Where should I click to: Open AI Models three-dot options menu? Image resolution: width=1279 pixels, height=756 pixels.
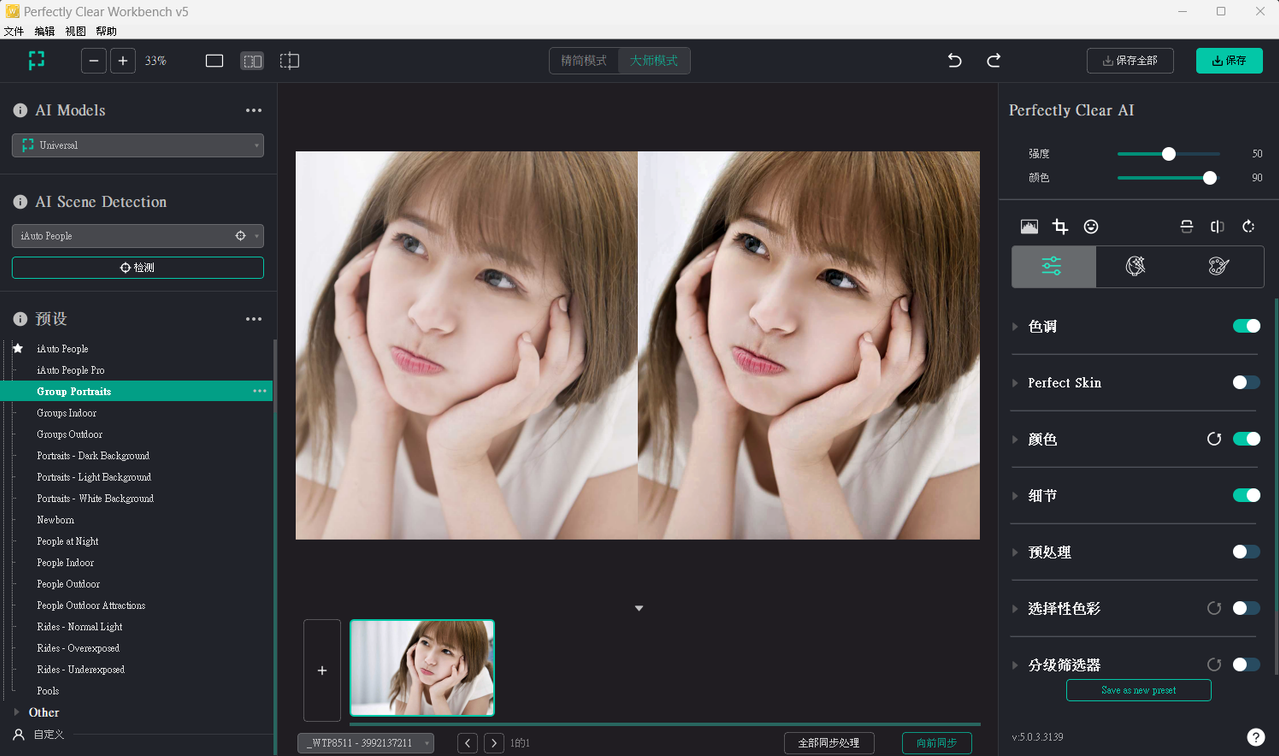tap(254, 110)
